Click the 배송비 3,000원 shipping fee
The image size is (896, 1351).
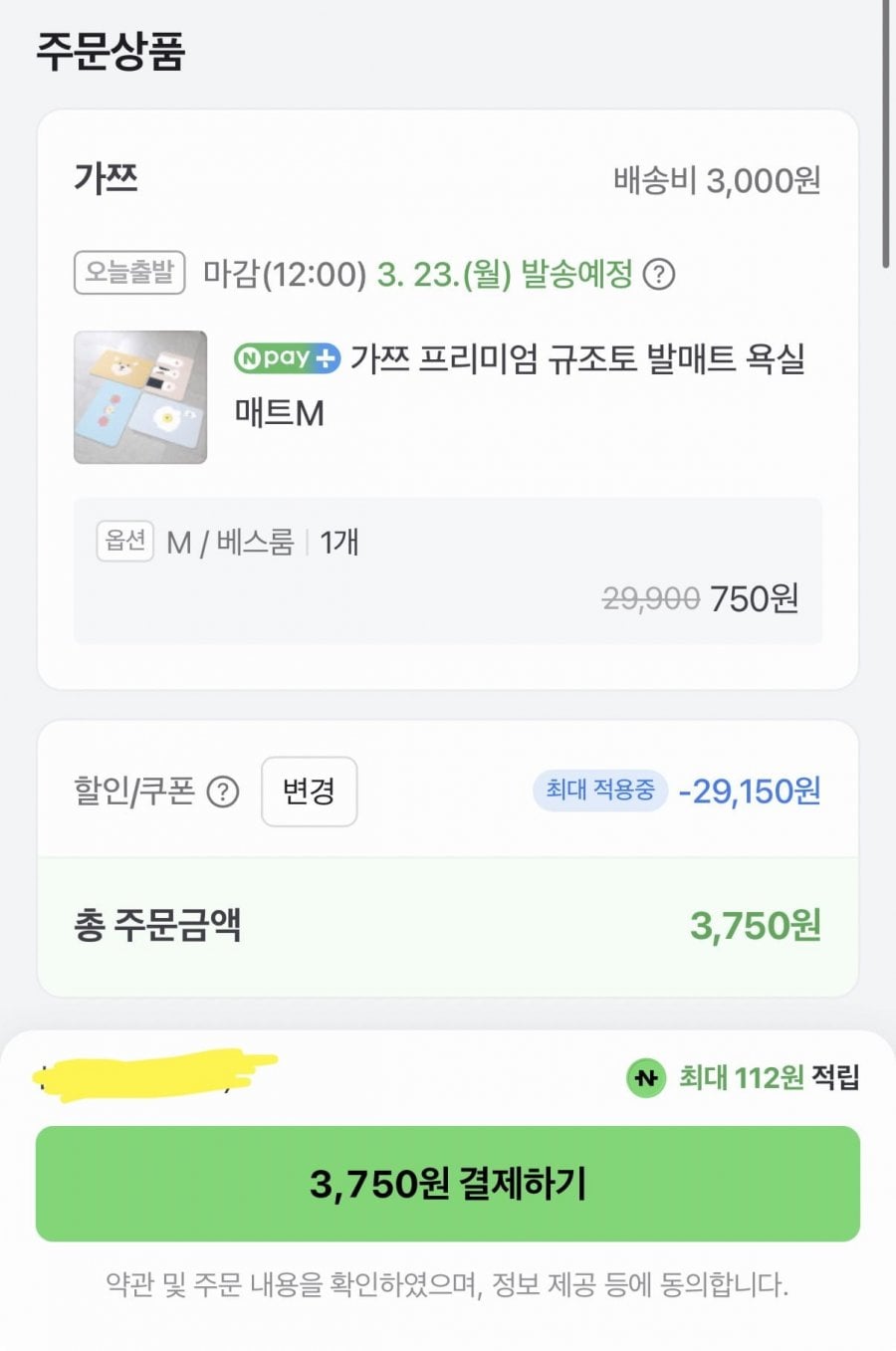[x=717, y=181]
